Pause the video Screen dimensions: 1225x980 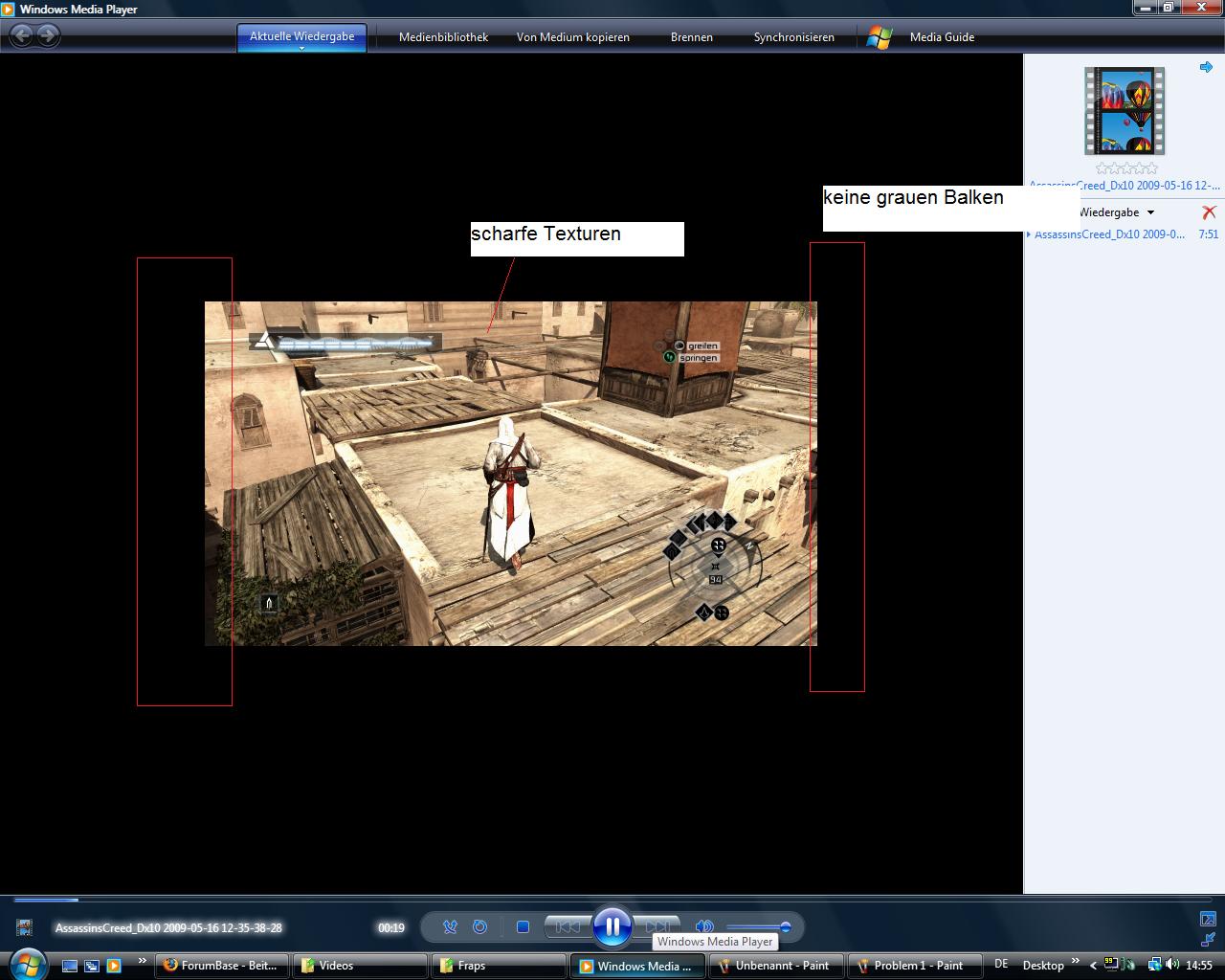pos(612,925)
